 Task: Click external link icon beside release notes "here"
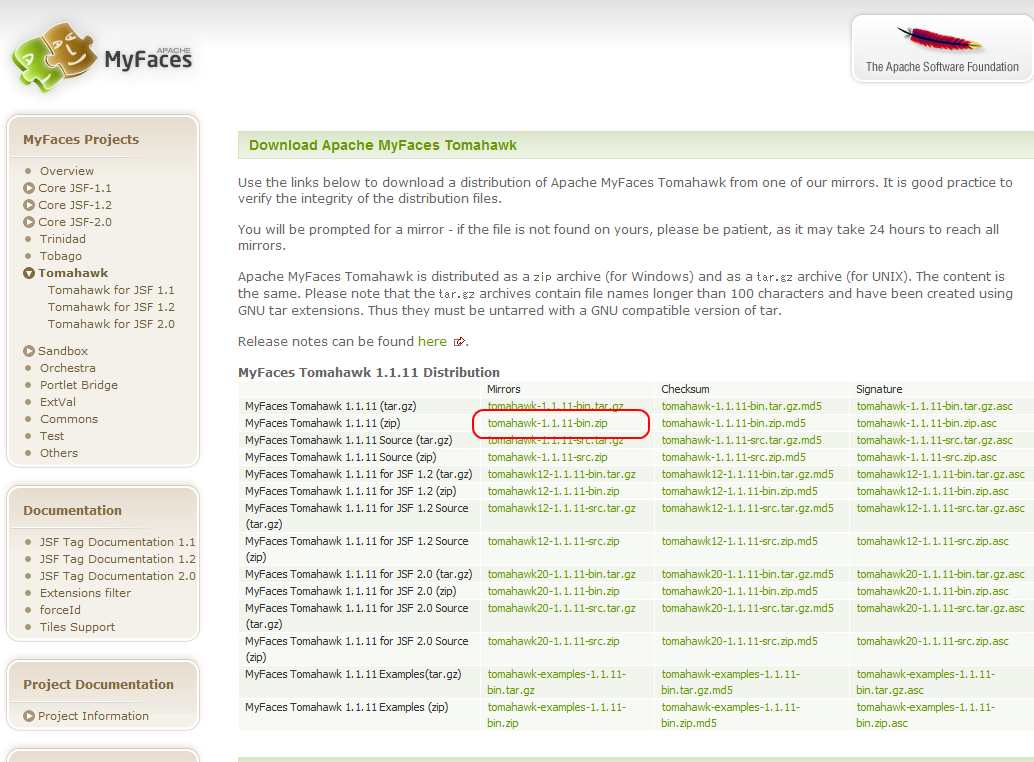coord(460,341)
